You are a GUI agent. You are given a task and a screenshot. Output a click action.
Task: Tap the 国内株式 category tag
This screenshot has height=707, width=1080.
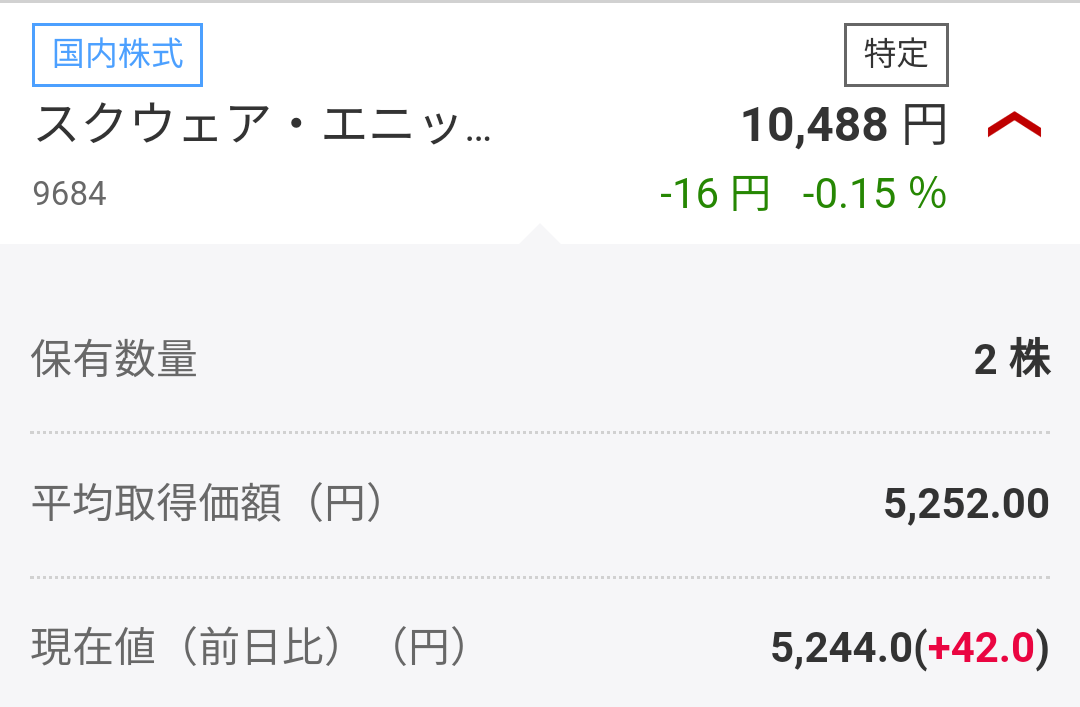click(x=118, y=54)
